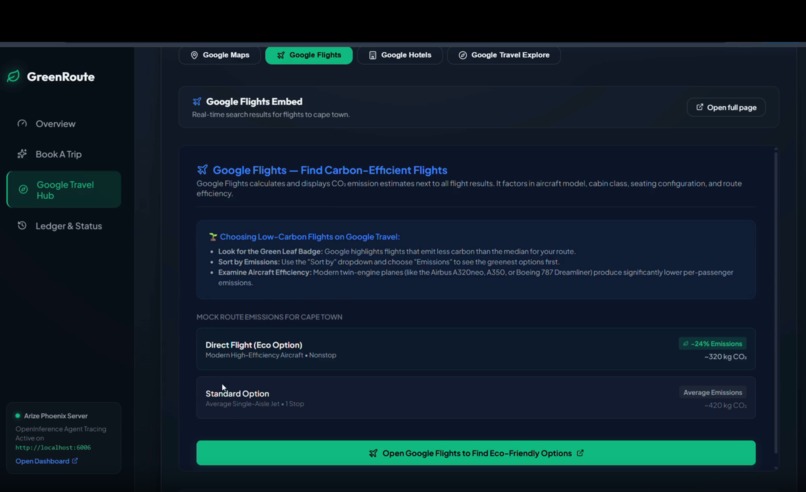Click the map pin icon on Google Maps tab
This screenshot has width=806, height=492.
[x=194, y=55]
